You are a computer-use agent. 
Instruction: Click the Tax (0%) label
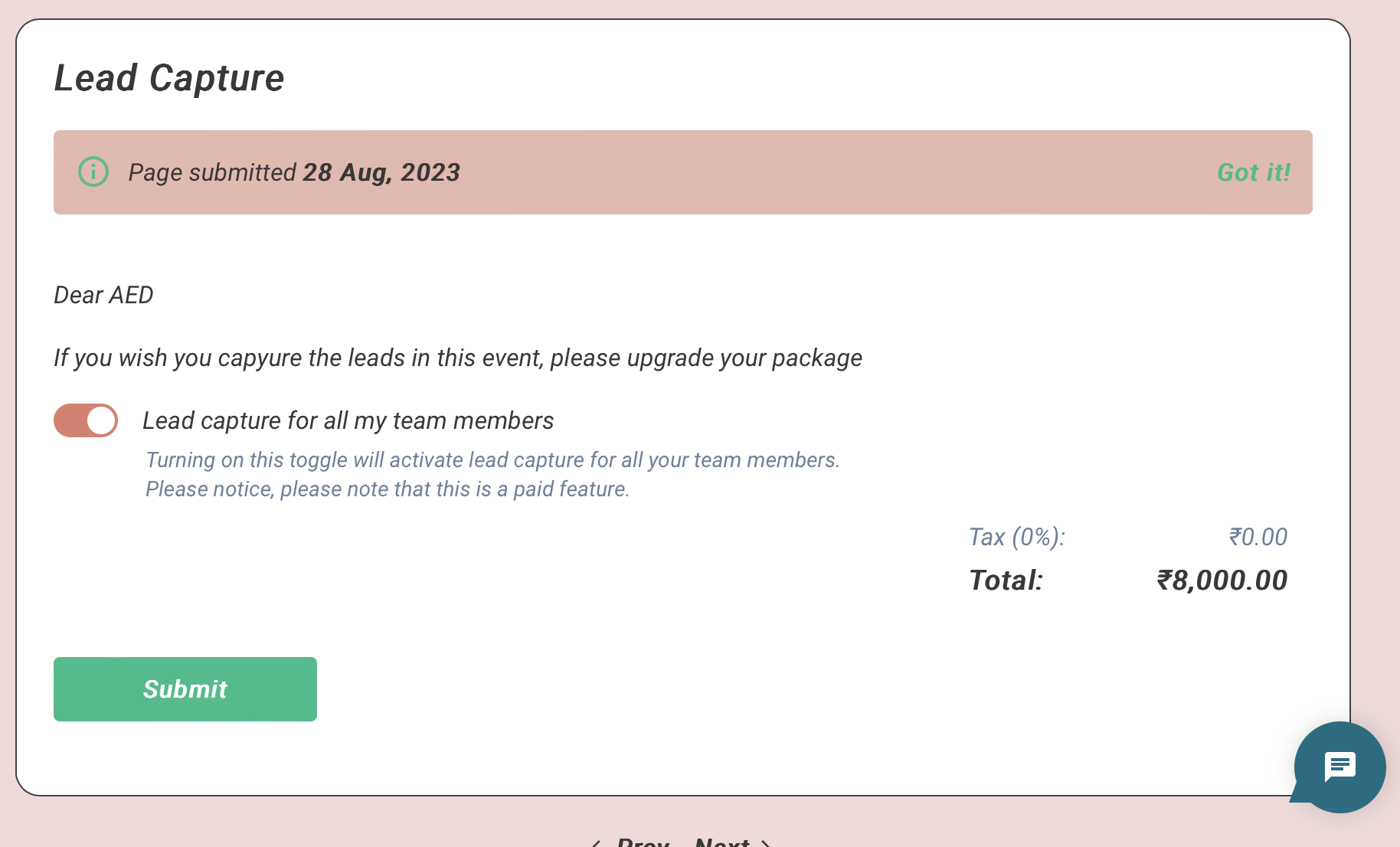(x=1016, y=537)
